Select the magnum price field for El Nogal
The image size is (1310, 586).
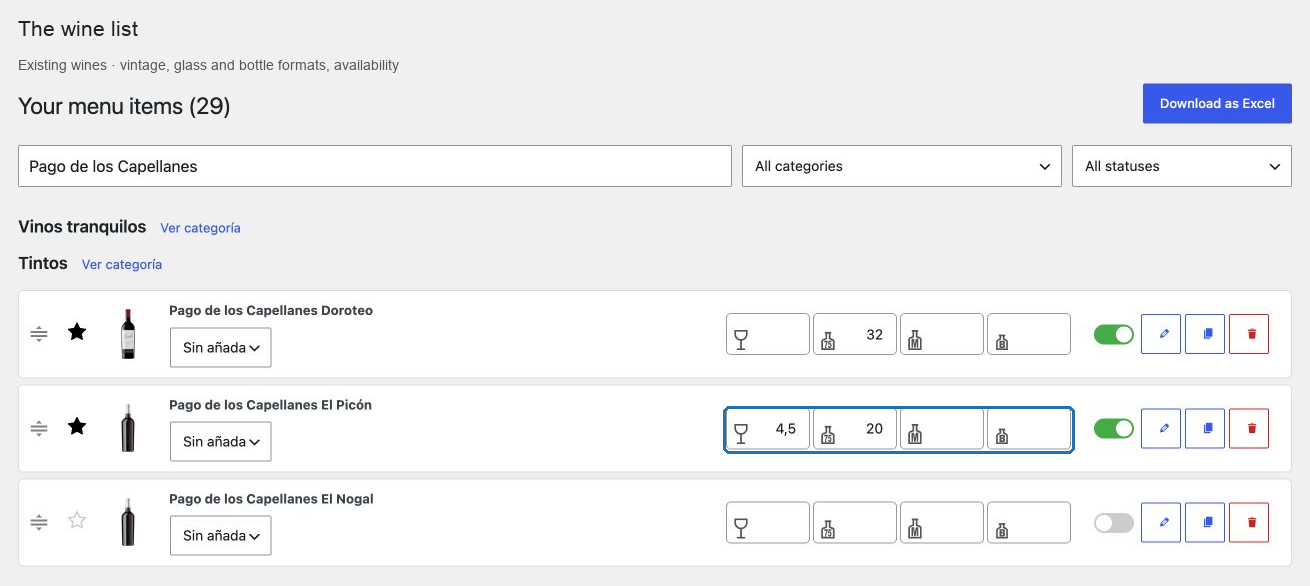tap(942, 523)
